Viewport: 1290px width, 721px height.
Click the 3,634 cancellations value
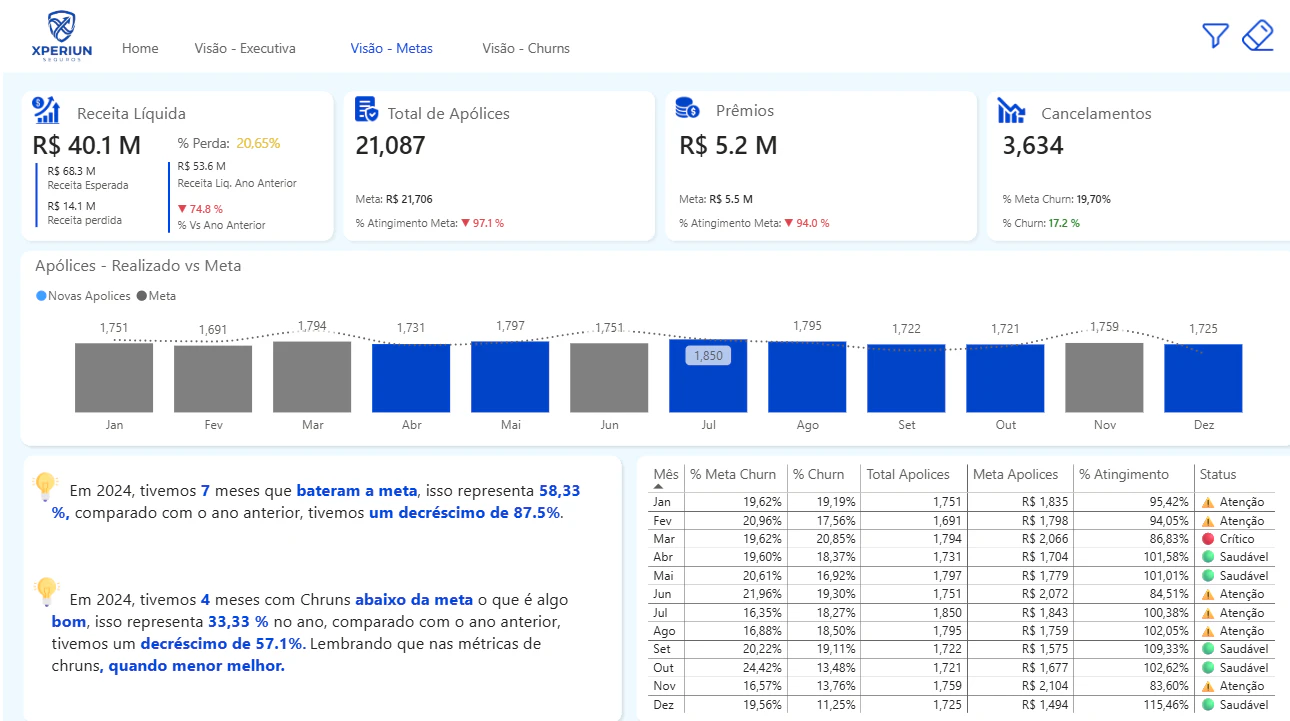[x=1033, y=145]
